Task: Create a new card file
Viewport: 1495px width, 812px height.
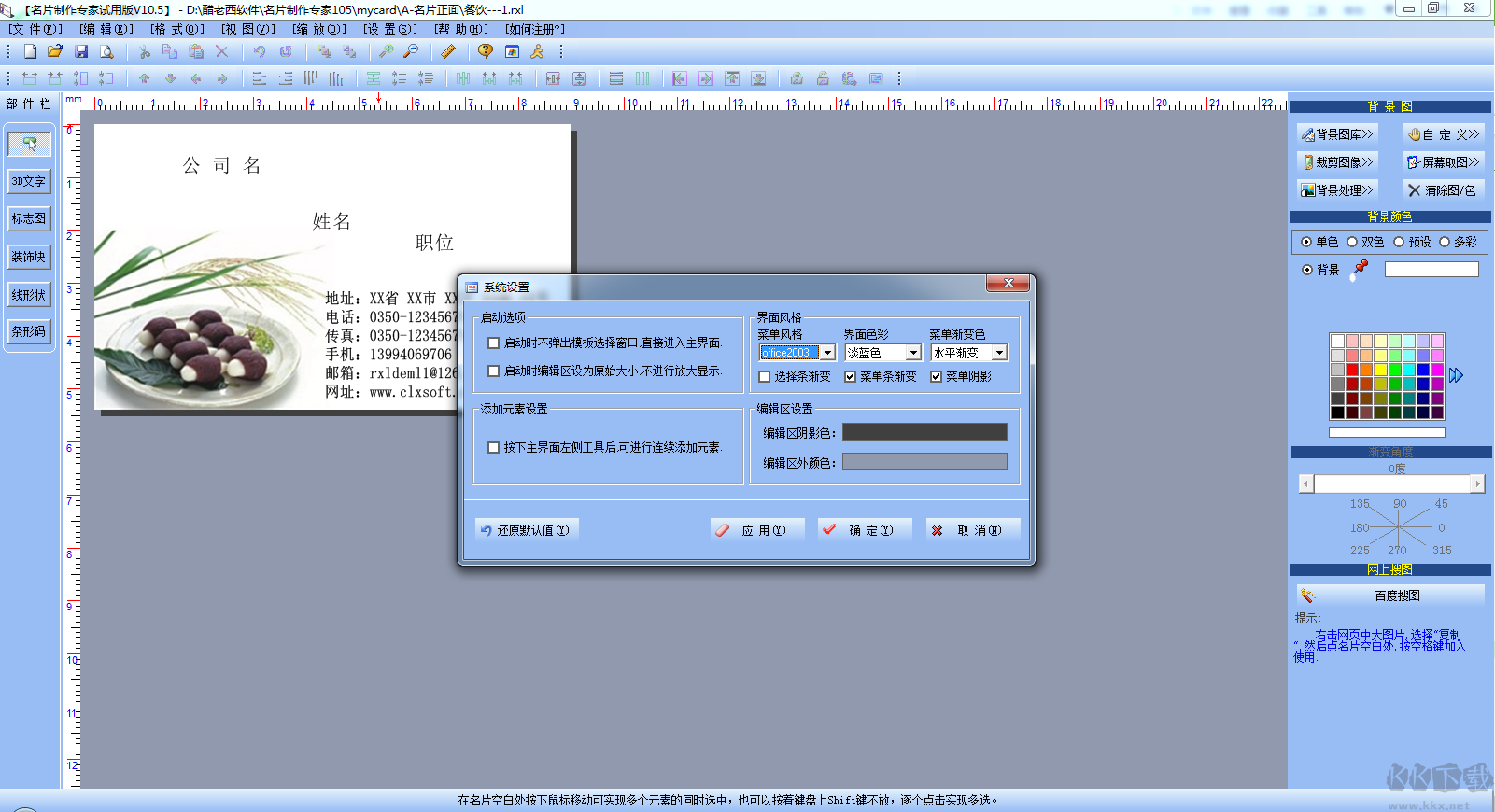Action: click(30, 52)
